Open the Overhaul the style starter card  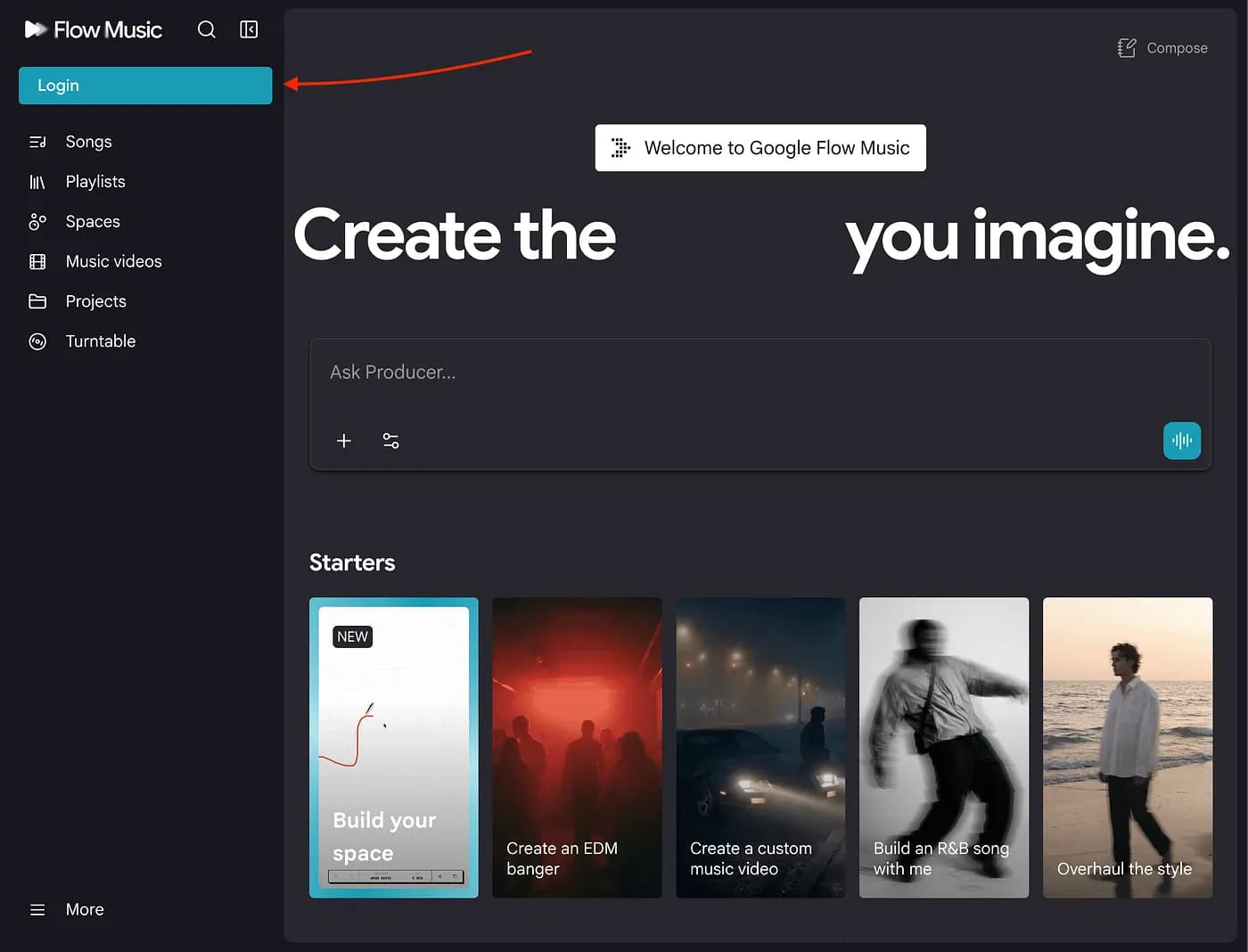(1128, 748)
